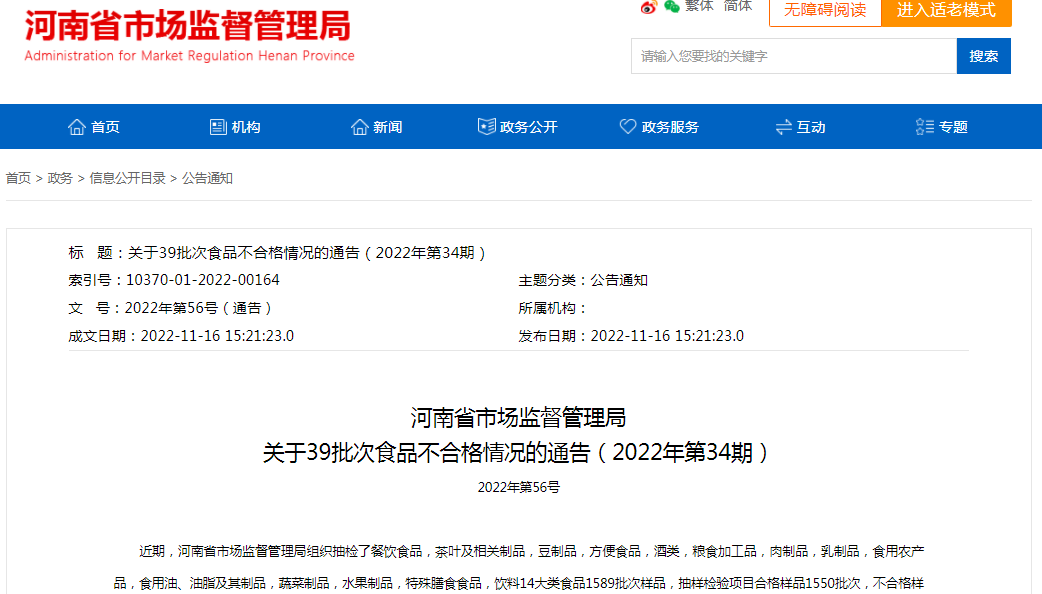The width and height of the screenshot is (1042, 594).
Task: Select the 政务公开 book icon
Action: coord(485,126)
